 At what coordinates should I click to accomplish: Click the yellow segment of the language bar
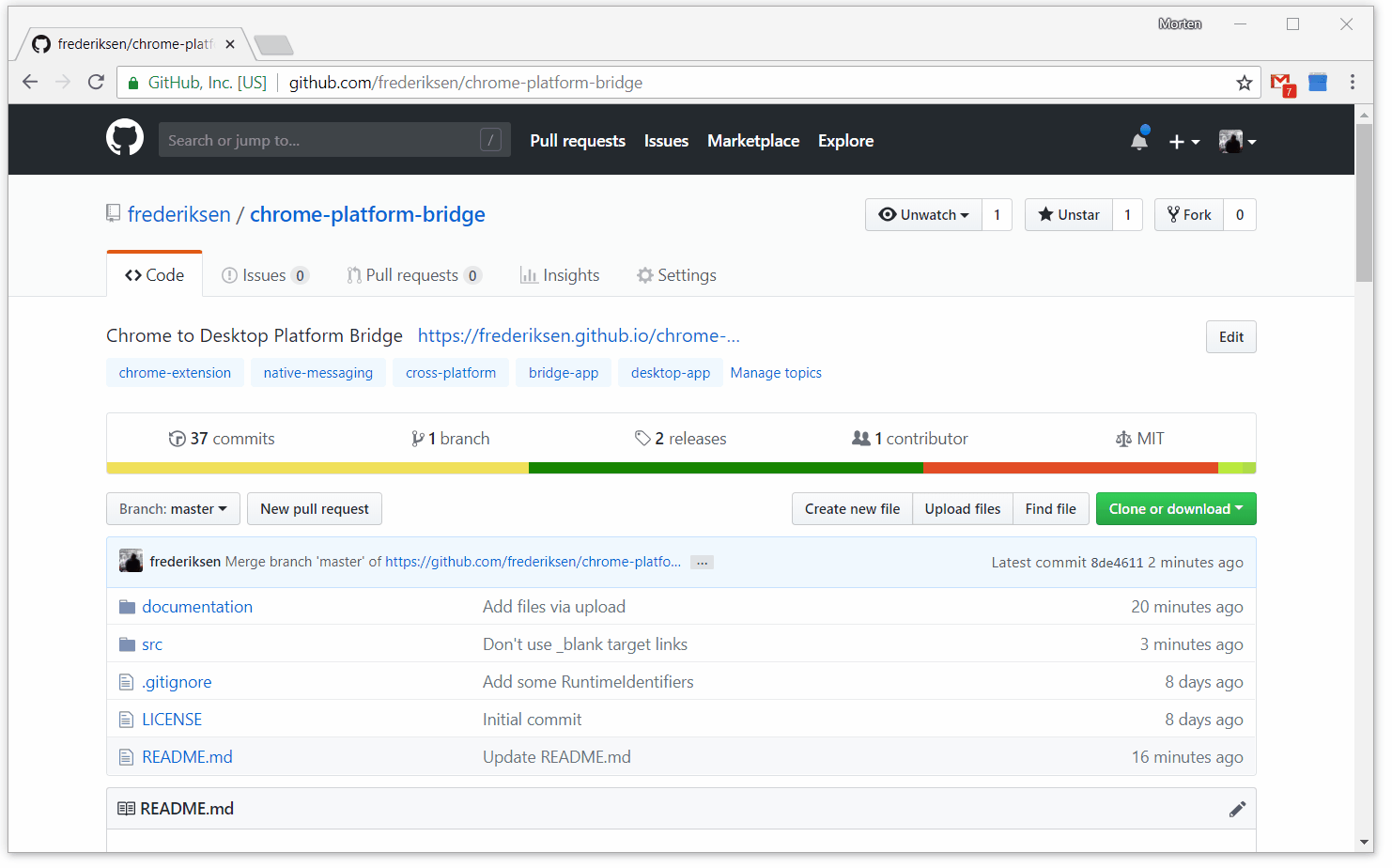[317, 468]
